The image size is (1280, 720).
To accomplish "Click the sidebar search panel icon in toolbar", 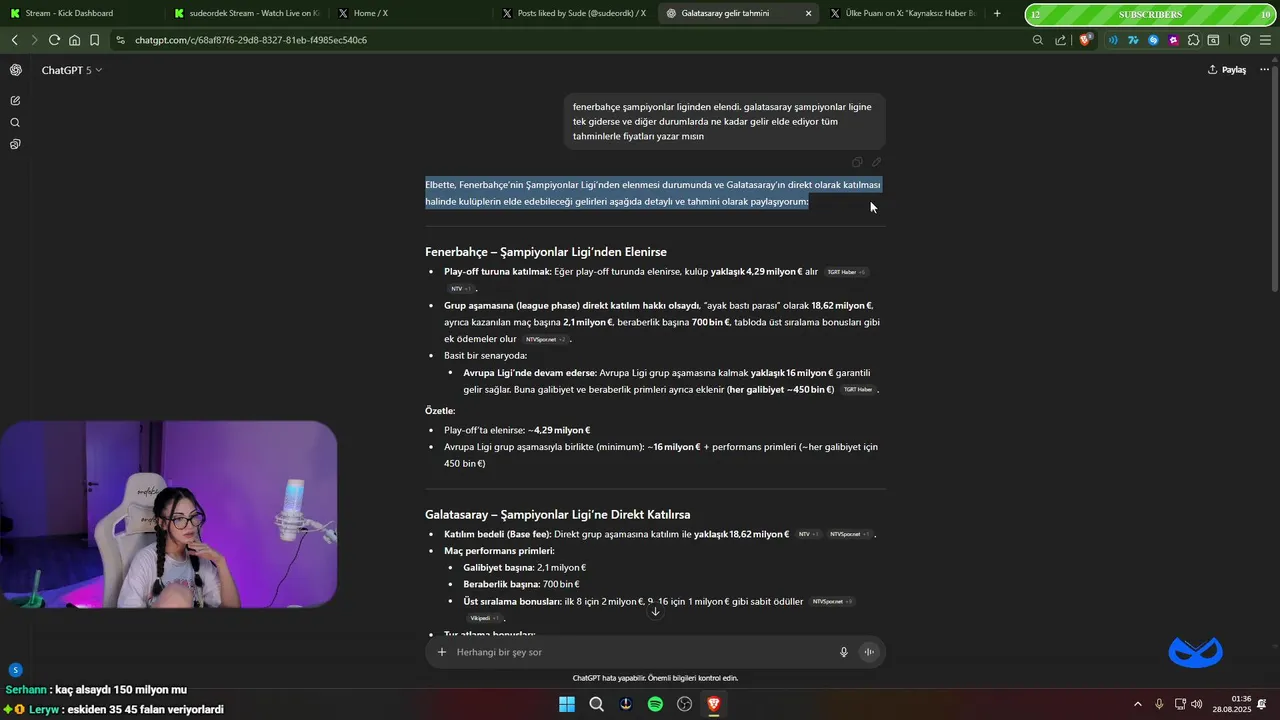I will click(1213, 40).
